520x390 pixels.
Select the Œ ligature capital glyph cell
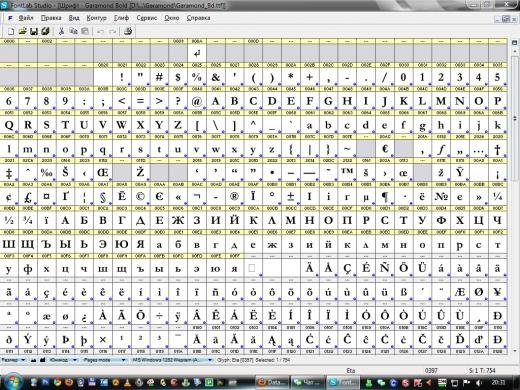point(103,172)
